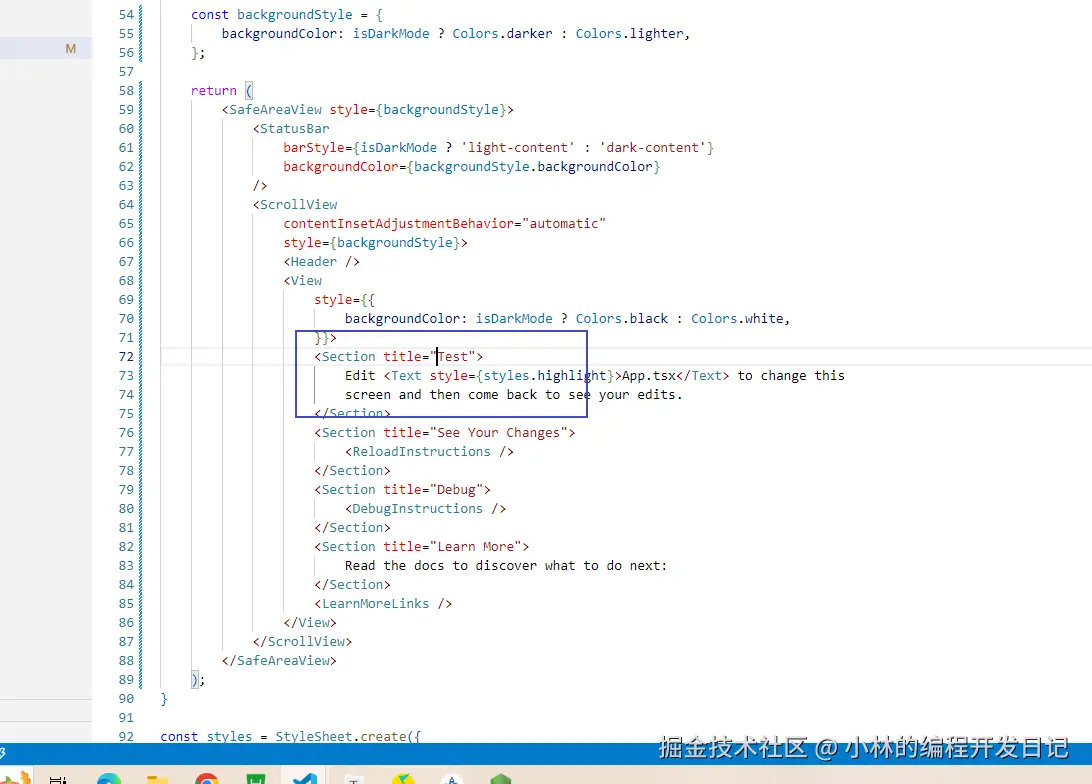Image resolution: width=1092 pixels, height=784 pixels.
Task: Click the '<ReloadInstructions />' element
Action: [429, 452]
